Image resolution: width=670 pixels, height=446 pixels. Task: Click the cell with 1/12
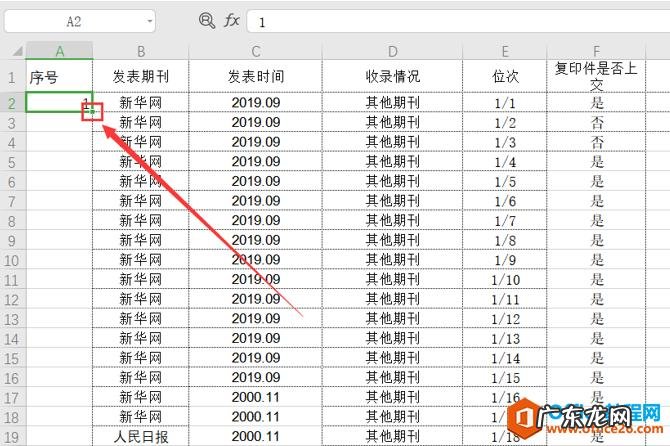click(x=505, y=319)
